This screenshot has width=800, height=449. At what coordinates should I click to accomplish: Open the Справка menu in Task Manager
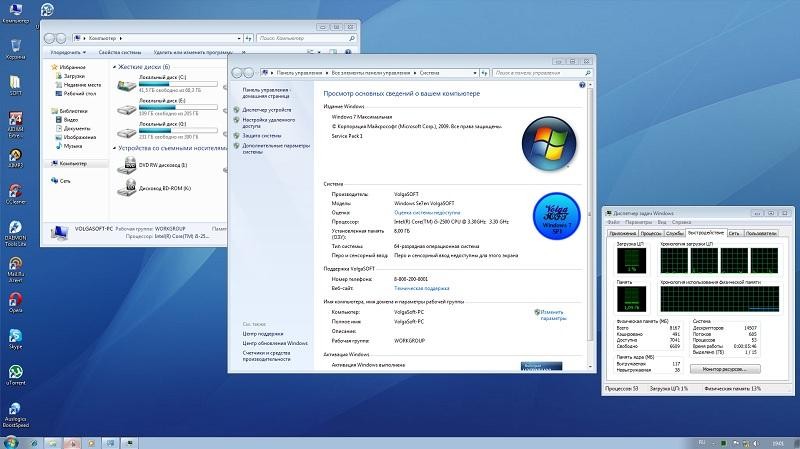(681, 222)
